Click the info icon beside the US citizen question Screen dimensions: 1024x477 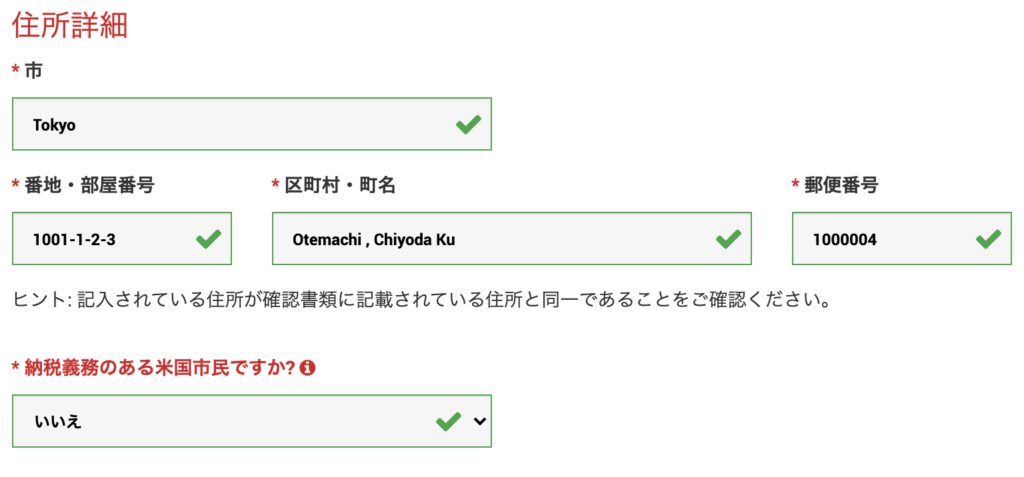(308, 368)
